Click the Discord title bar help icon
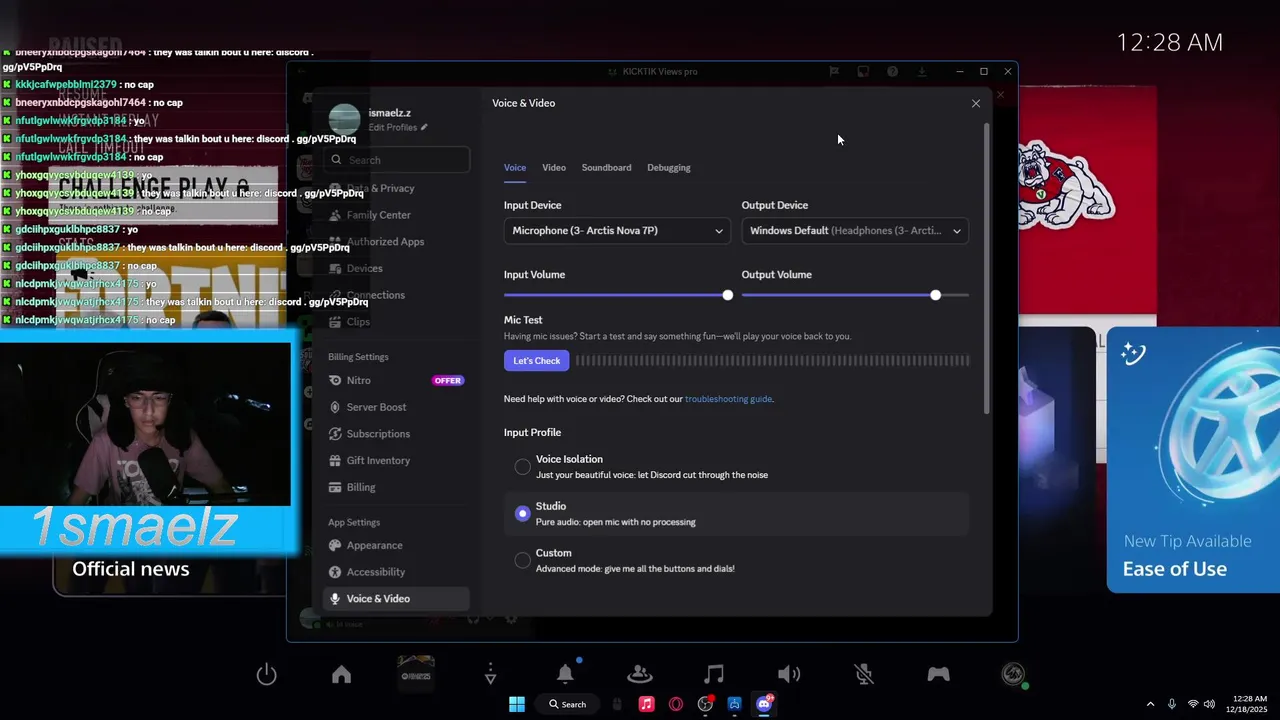 point(892,71)
